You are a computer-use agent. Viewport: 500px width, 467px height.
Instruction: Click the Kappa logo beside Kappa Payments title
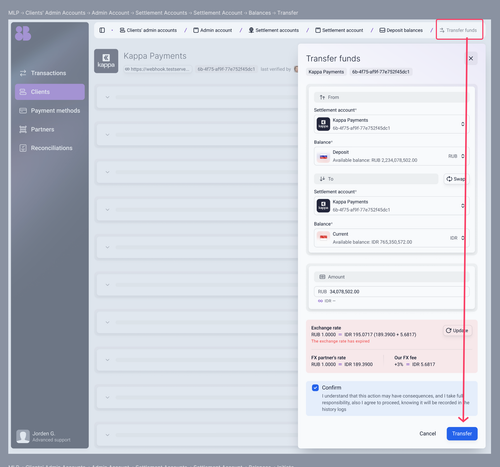pyautogui.click(x=106, y=61)
